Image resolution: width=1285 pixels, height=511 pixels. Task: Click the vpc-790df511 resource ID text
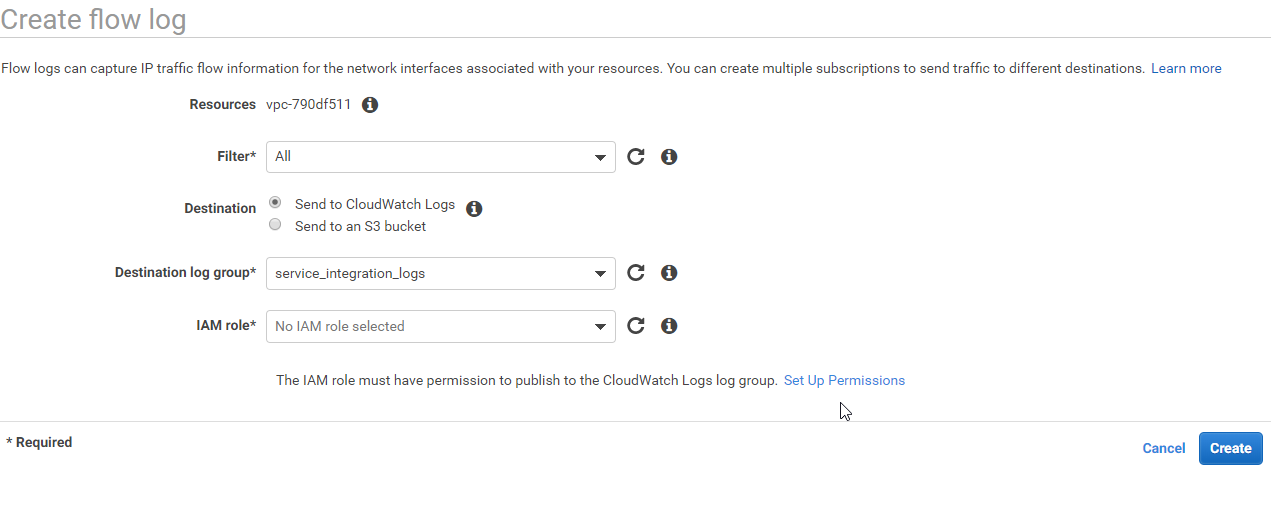(308, 104)
